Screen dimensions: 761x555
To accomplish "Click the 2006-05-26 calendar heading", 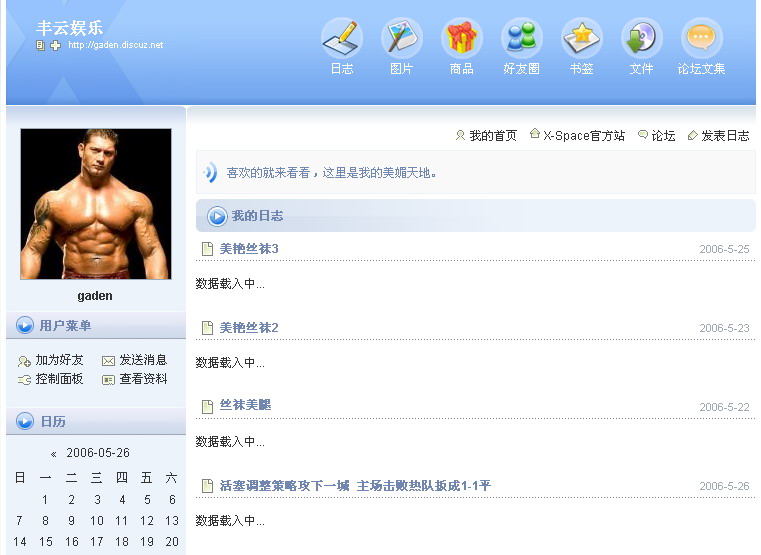I will 98,453.
